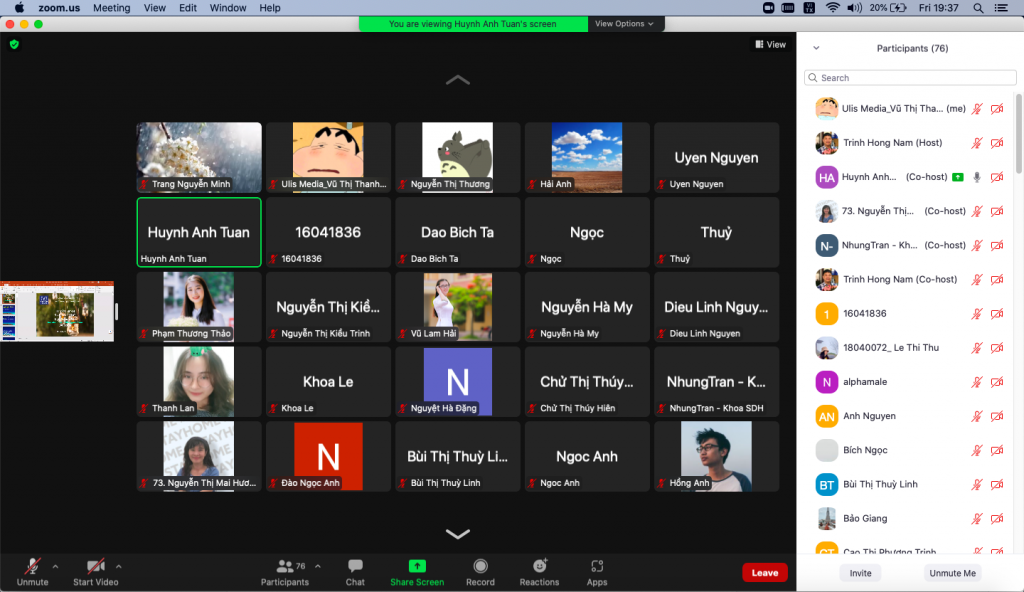Viewport: 1024px width, 592px height.
Task: Go to next gallery page arrow
Action: (457, 534)
